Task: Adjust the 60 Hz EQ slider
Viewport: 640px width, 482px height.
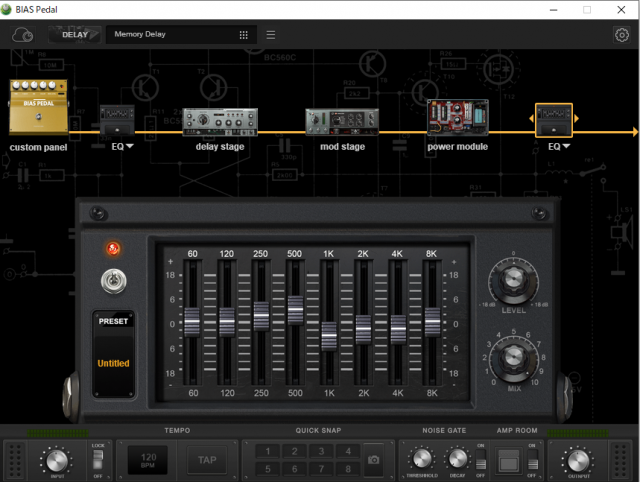Action: click(192, 322)
